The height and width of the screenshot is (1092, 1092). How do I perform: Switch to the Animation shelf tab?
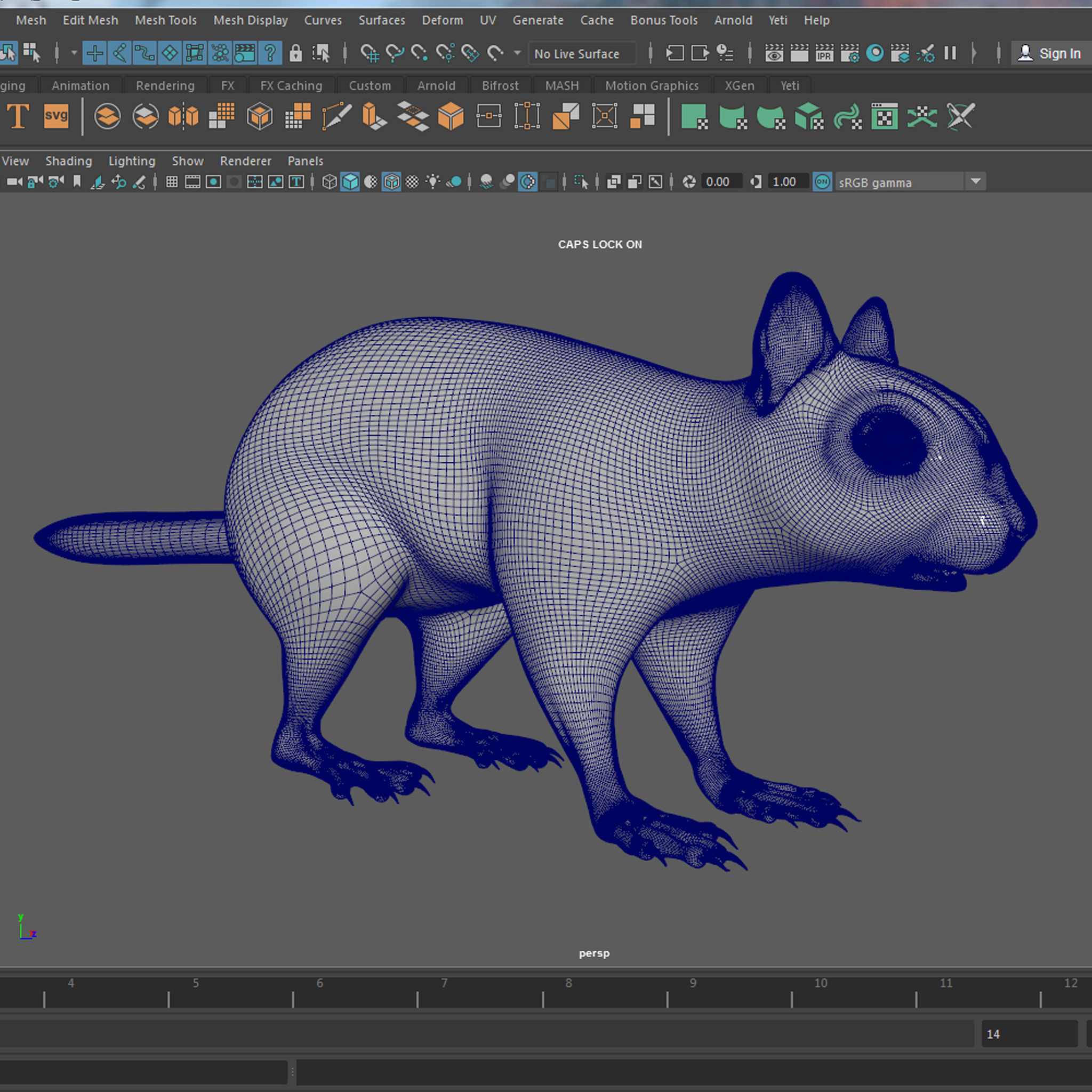pyautogui.click(x=81, y=86)
